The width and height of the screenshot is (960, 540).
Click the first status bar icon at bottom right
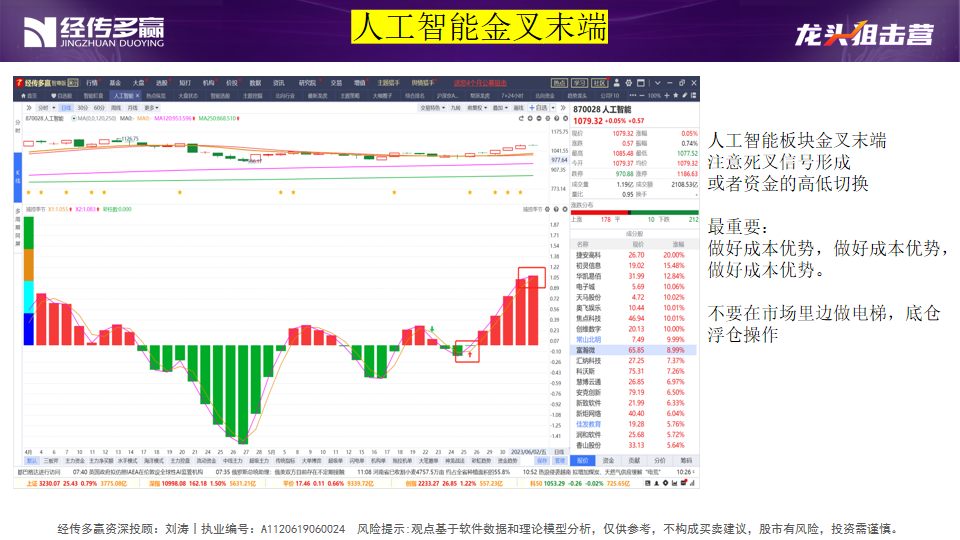coord(648,483)
